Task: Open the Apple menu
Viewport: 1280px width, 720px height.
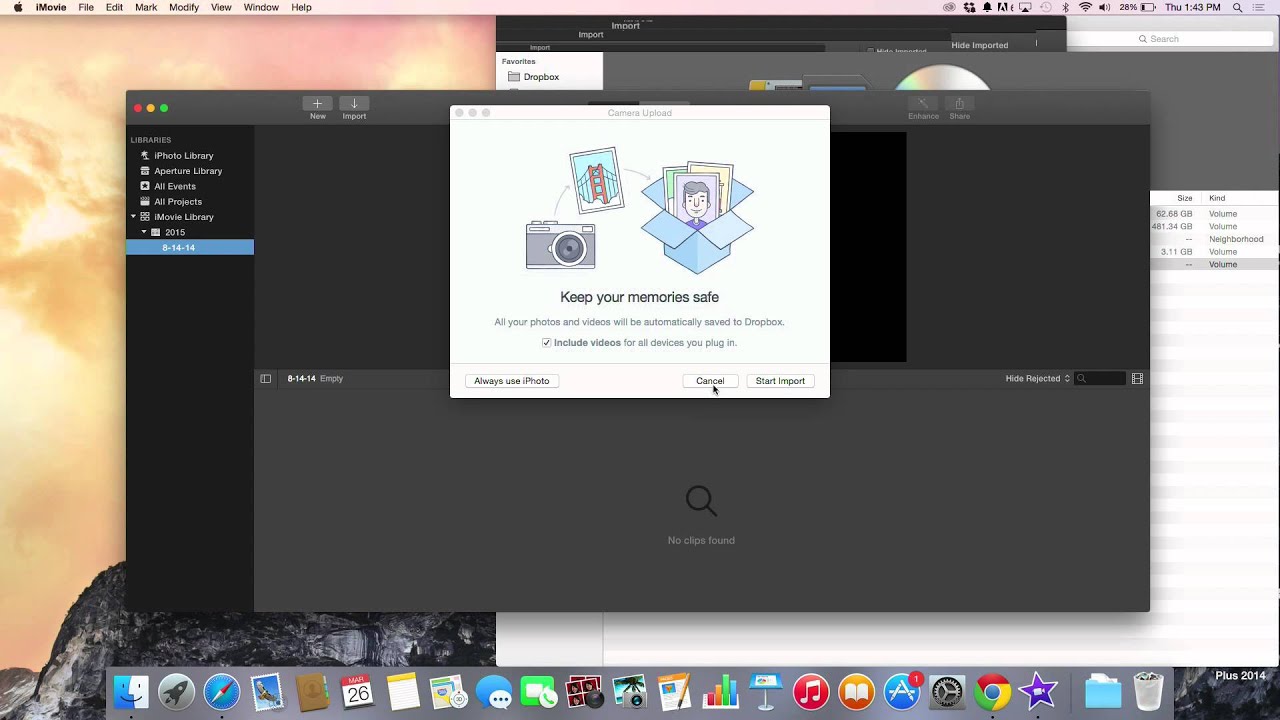Action: pos(17,7)
